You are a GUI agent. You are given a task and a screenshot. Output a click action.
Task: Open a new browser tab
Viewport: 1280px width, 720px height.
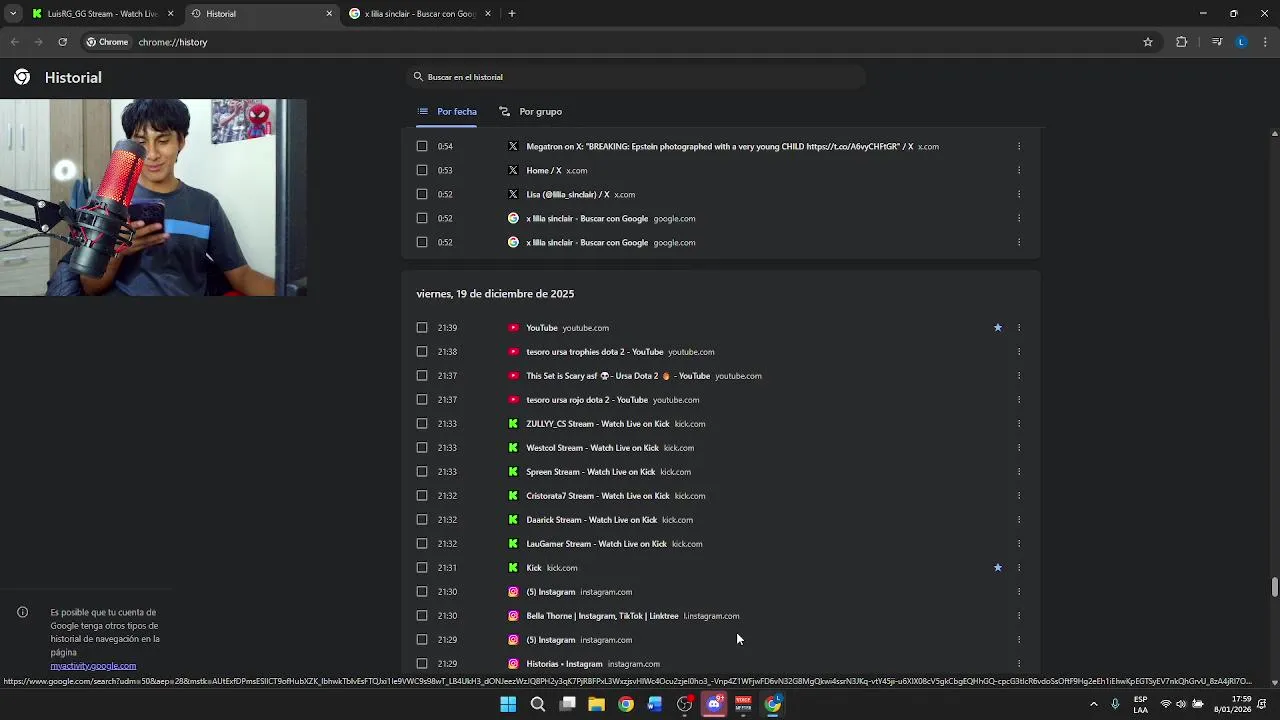pos(511,14)
